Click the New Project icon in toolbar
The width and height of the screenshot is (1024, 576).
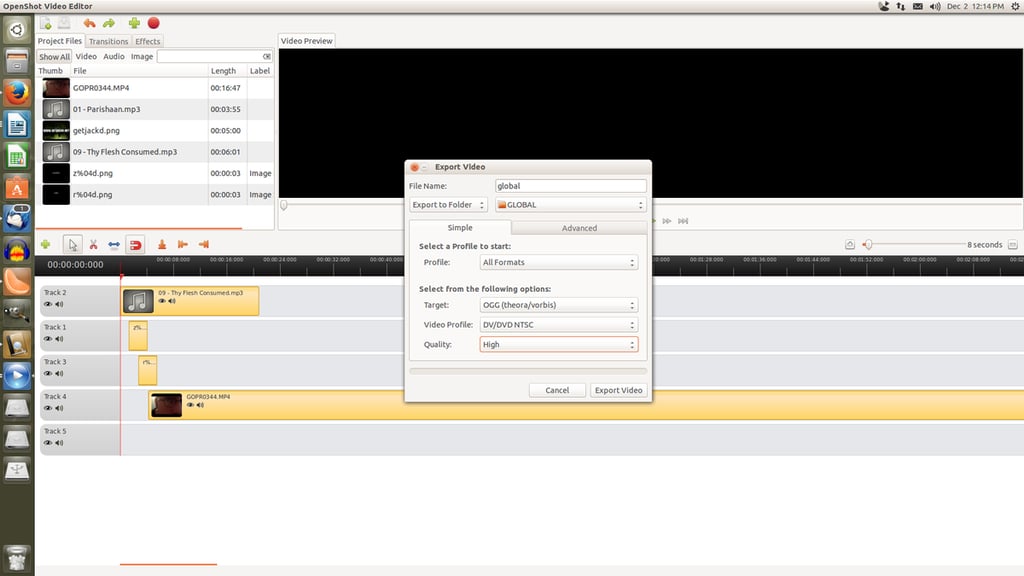click(x=46, y=24)
